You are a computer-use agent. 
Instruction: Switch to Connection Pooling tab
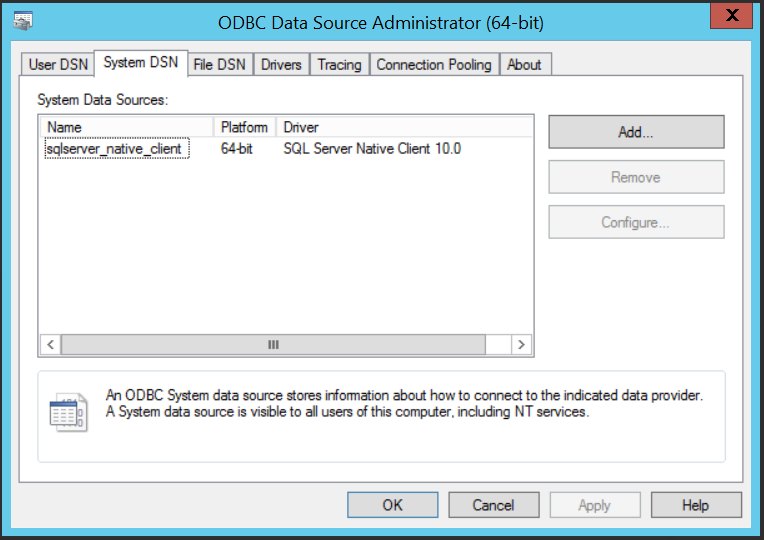click(434, 64)
